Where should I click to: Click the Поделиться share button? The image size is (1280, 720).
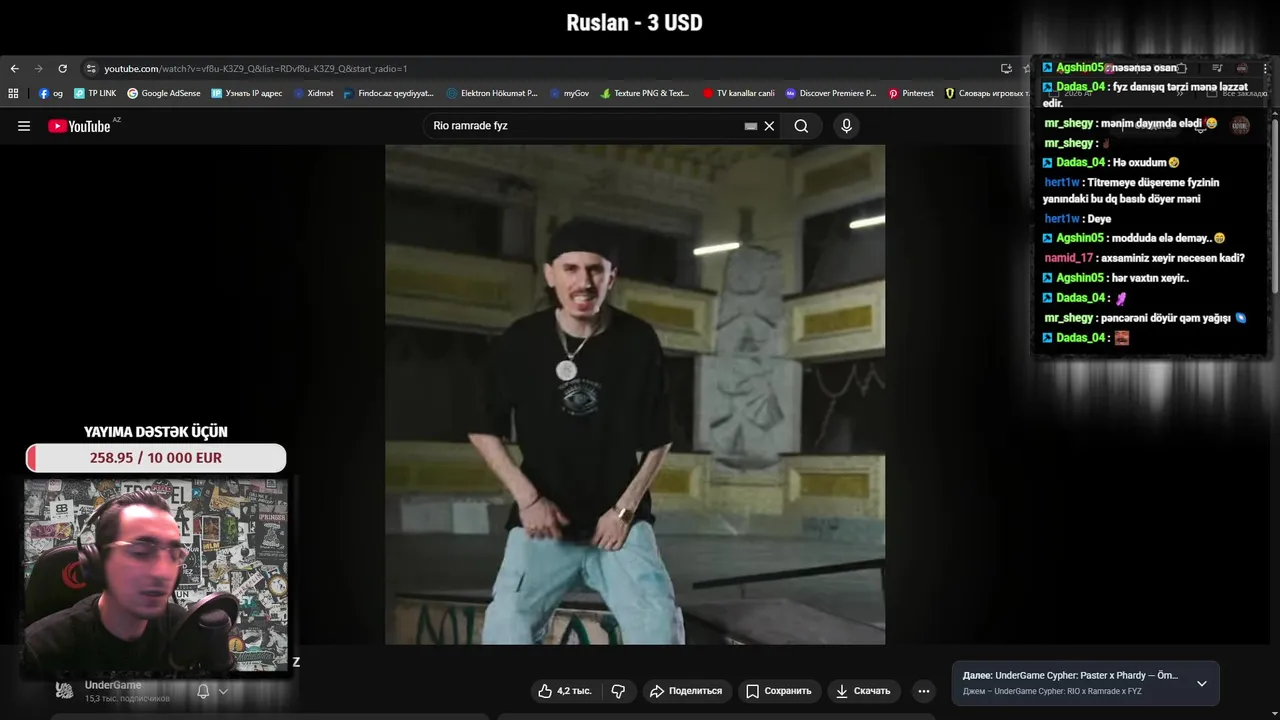(685, 691)
